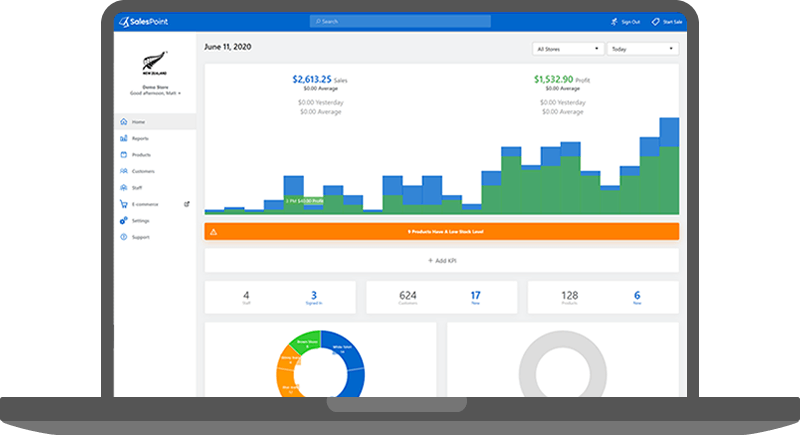Screen dimensions: 800x435
Task: Click the Staff sidebar icon
Action: pos(123,188)
